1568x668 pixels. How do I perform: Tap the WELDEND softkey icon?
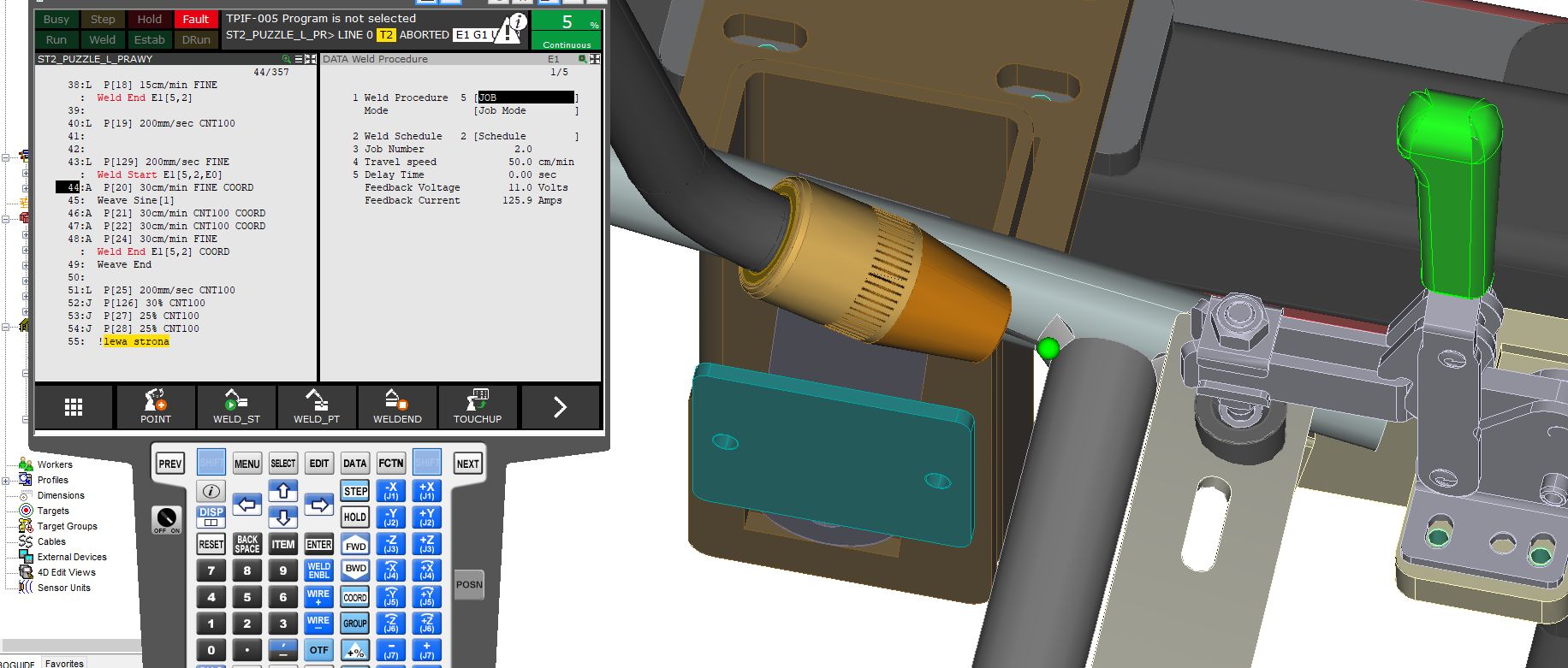coord(397,405)
